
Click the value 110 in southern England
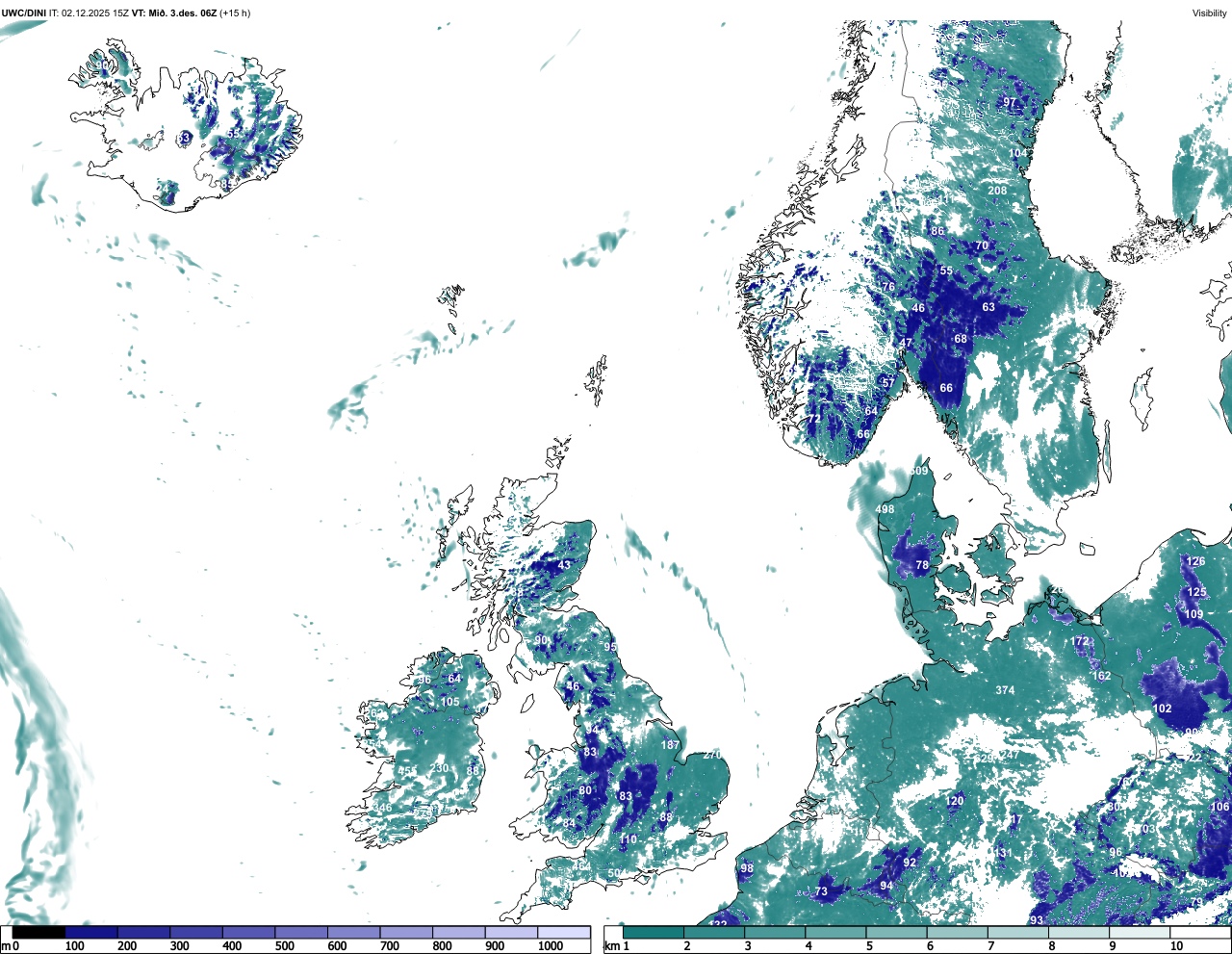tap(628, 839)
